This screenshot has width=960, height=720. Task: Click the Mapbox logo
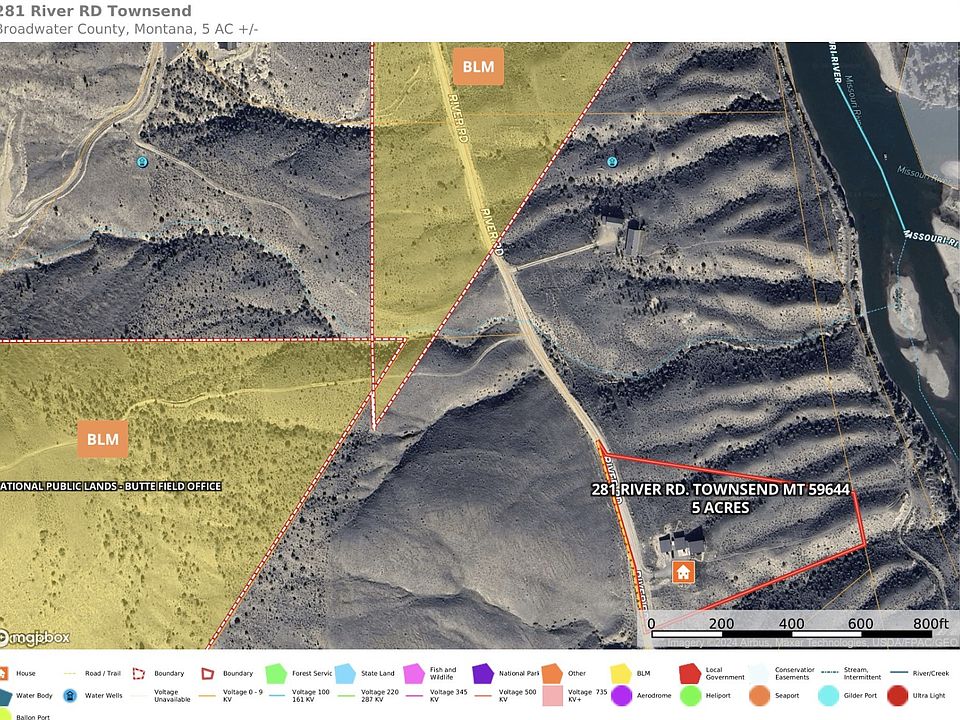coord(35,637)
